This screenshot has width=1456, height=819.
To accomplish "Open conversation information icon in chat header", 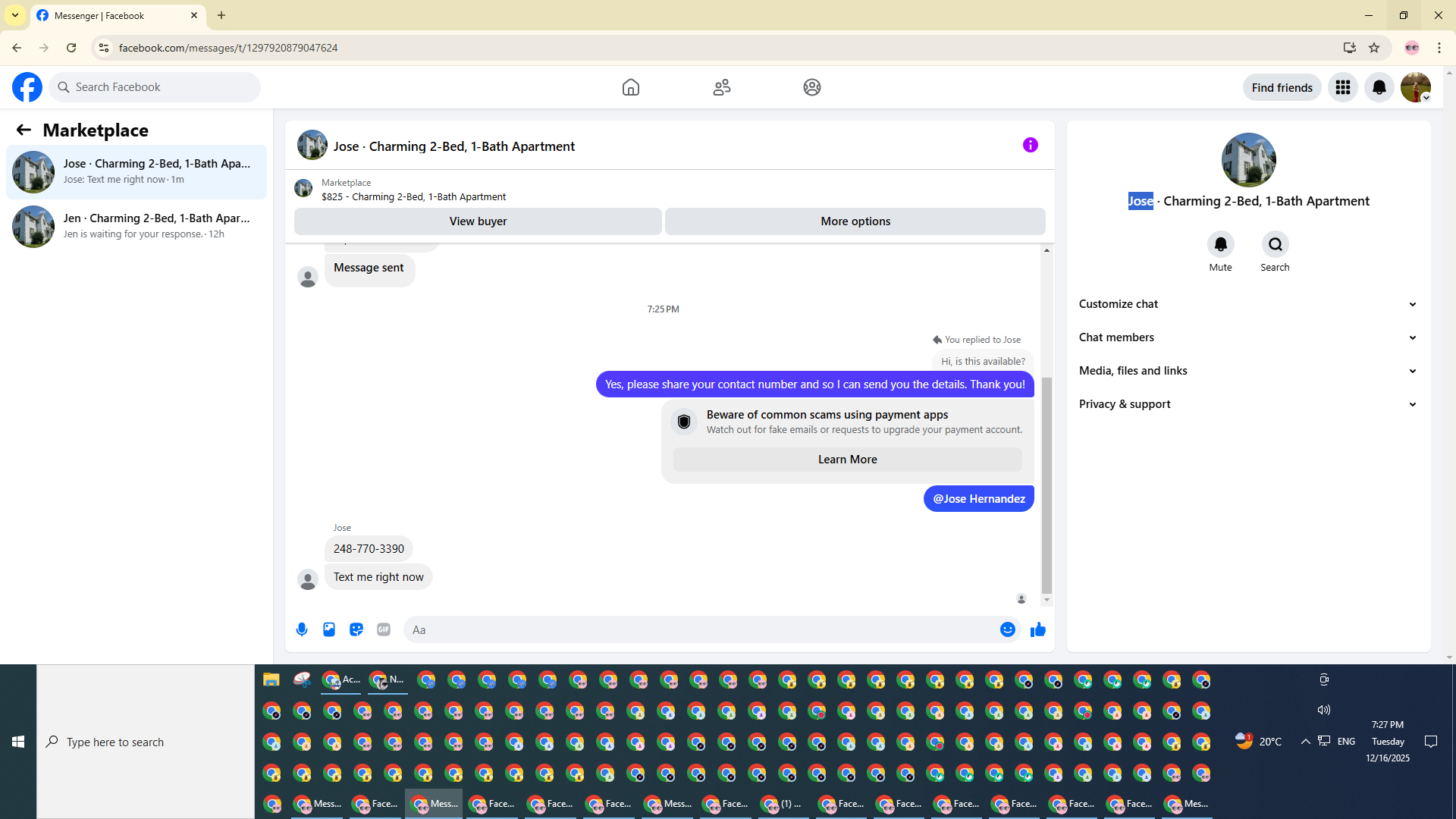I will [1031, 145].
